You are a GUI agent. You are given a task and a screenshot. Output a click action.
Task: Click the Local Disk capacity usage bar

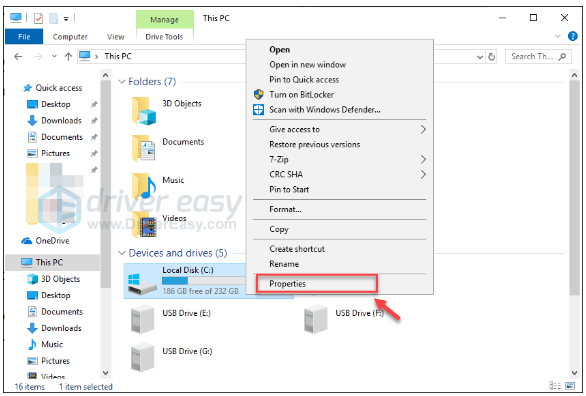(204, 281)
